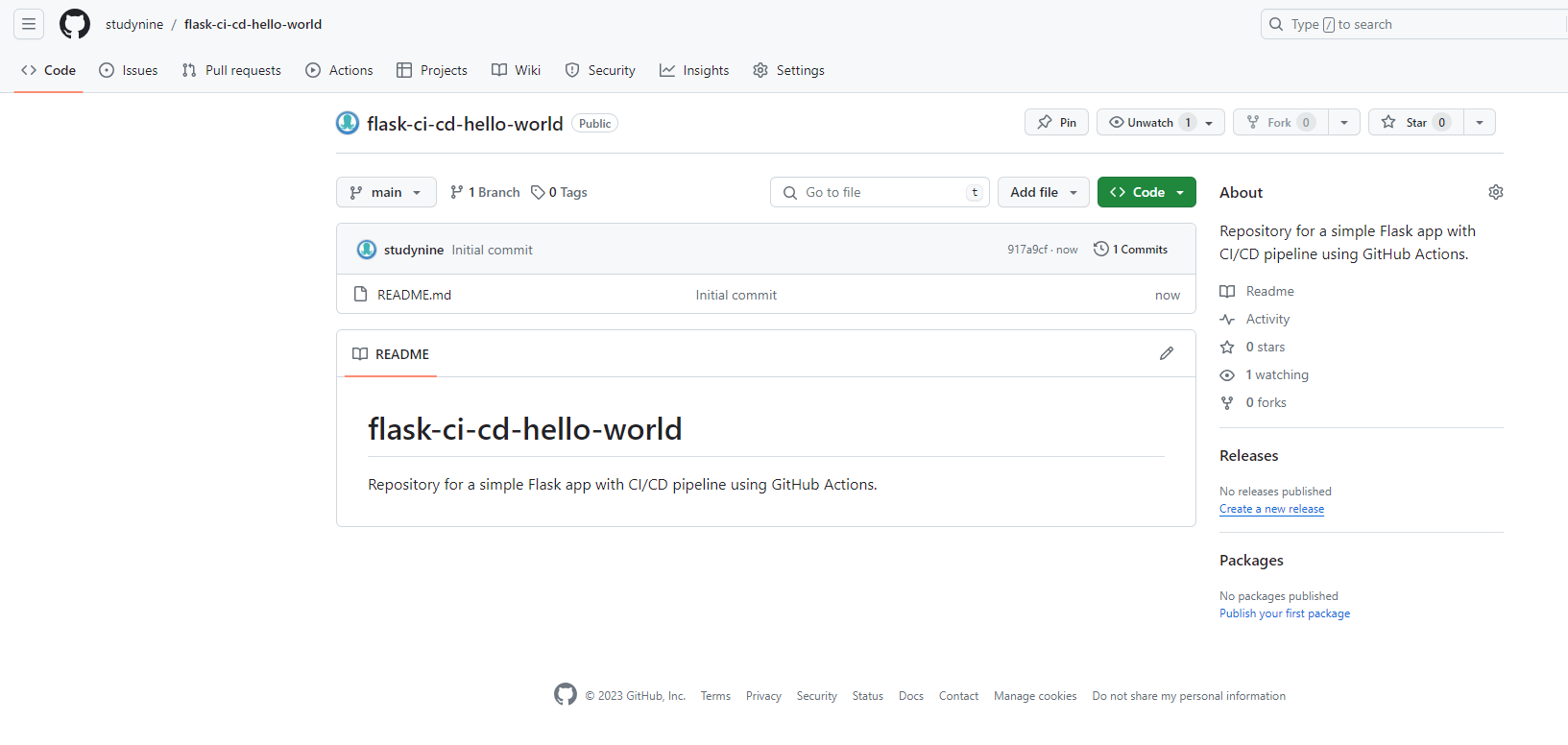The width and height of the screenshot is (1568, 745).
Task: View the 1 watching link
Action: (x=1265, y=374)
